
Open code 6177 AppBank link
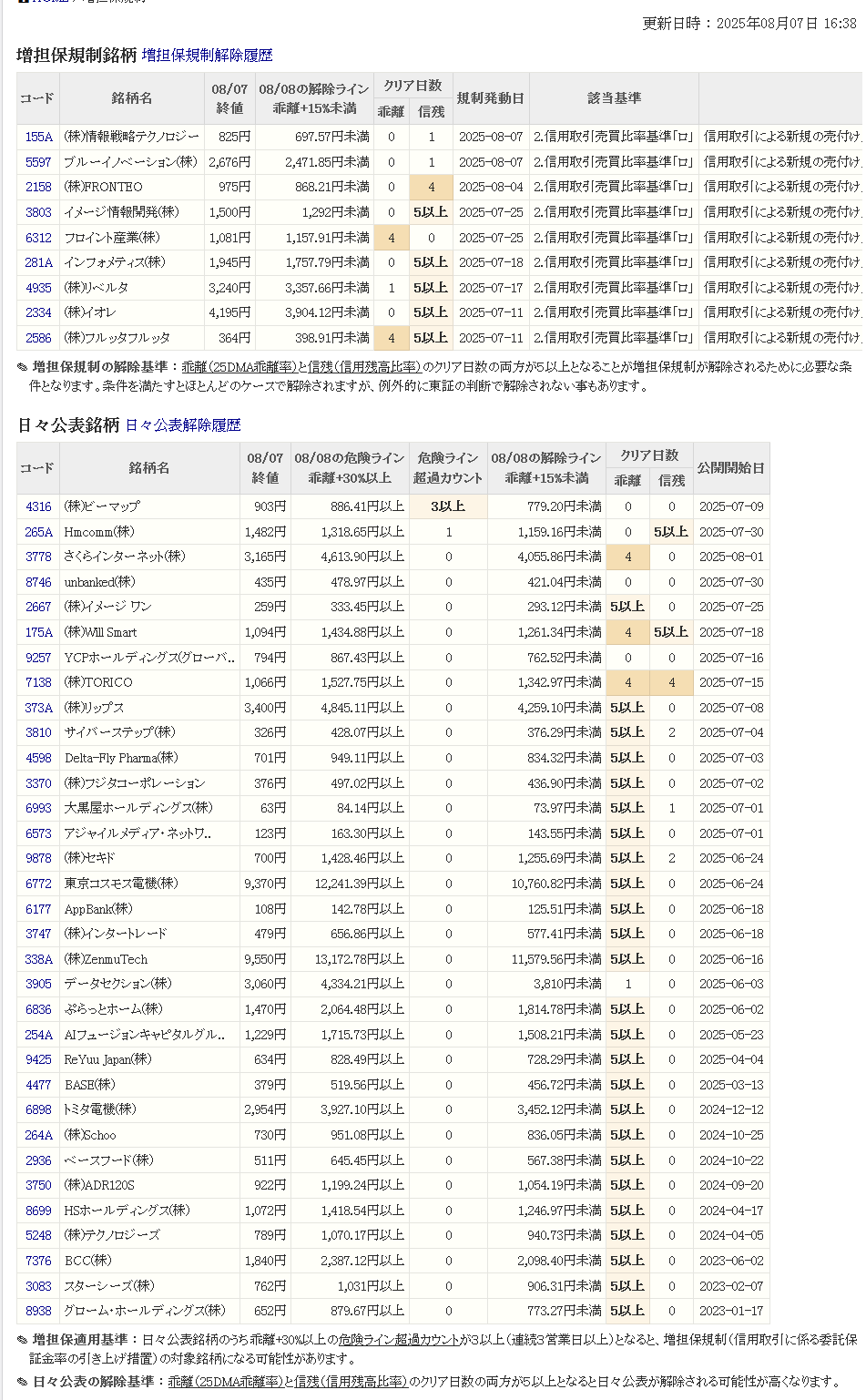[x=38, y=909]
